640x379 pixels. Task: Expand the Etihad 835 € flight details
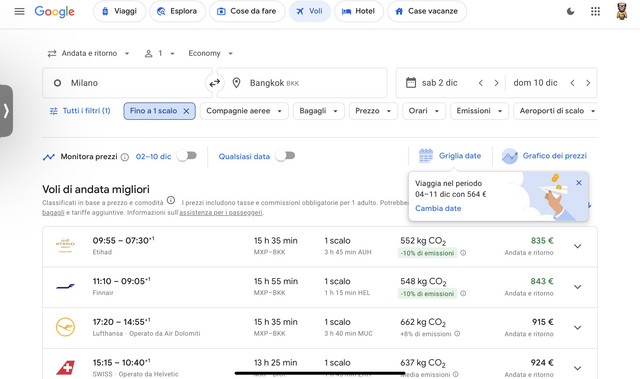[577, 246]
